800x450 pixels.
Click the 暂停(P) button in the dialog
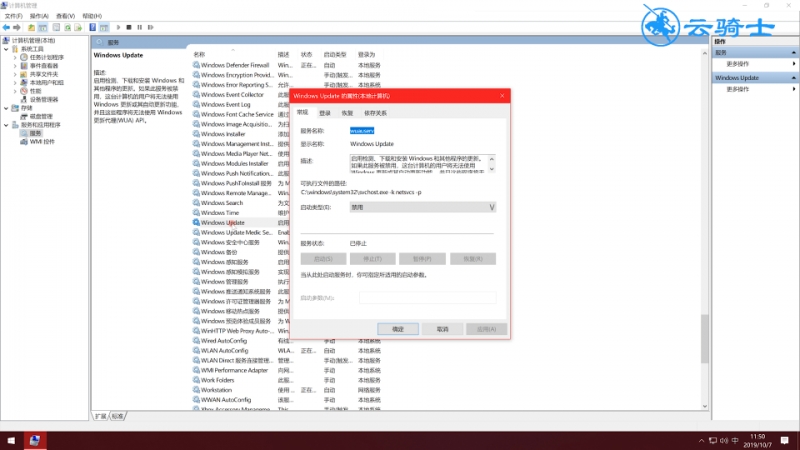[x=422, y=259]
